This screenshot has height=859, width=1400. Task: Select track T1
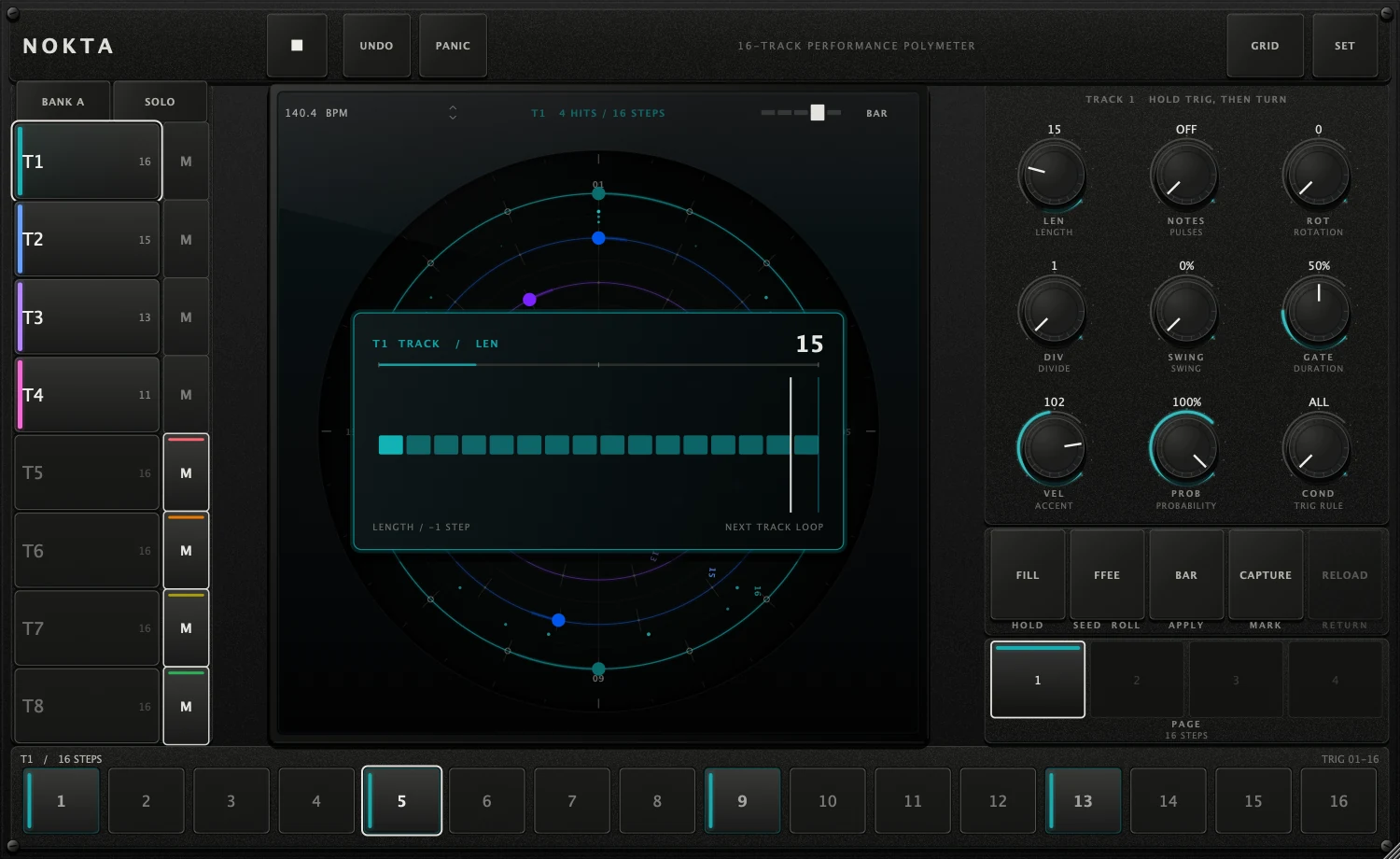pyautogui.click(x=87, y=162)
